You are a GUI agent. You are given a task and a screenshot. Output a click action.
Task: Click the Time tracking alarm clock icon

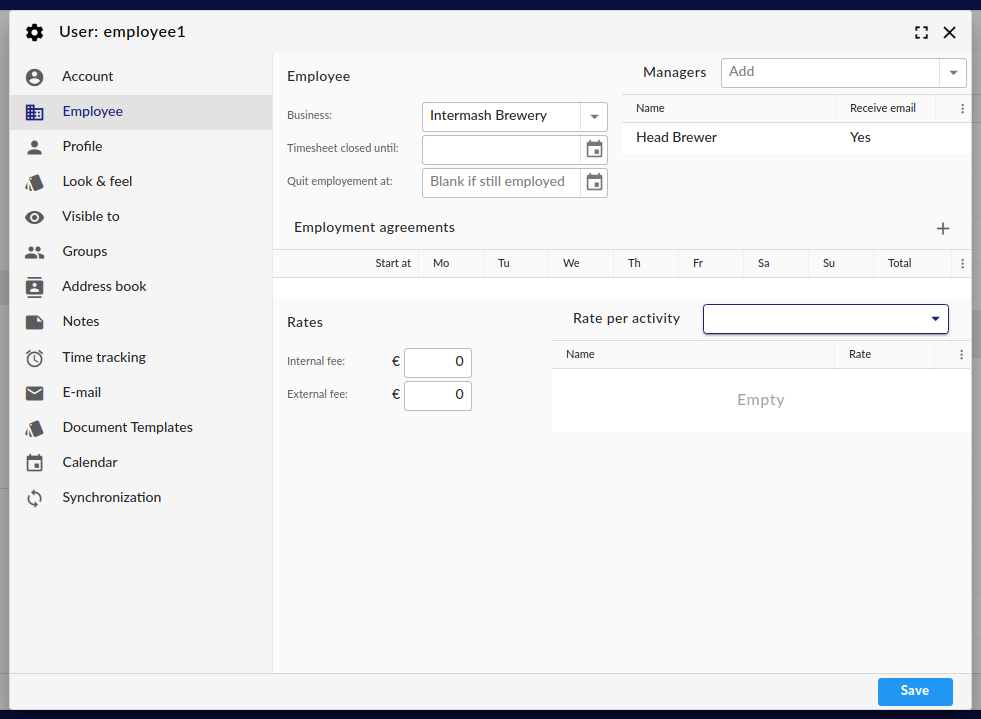click(34, 358)
